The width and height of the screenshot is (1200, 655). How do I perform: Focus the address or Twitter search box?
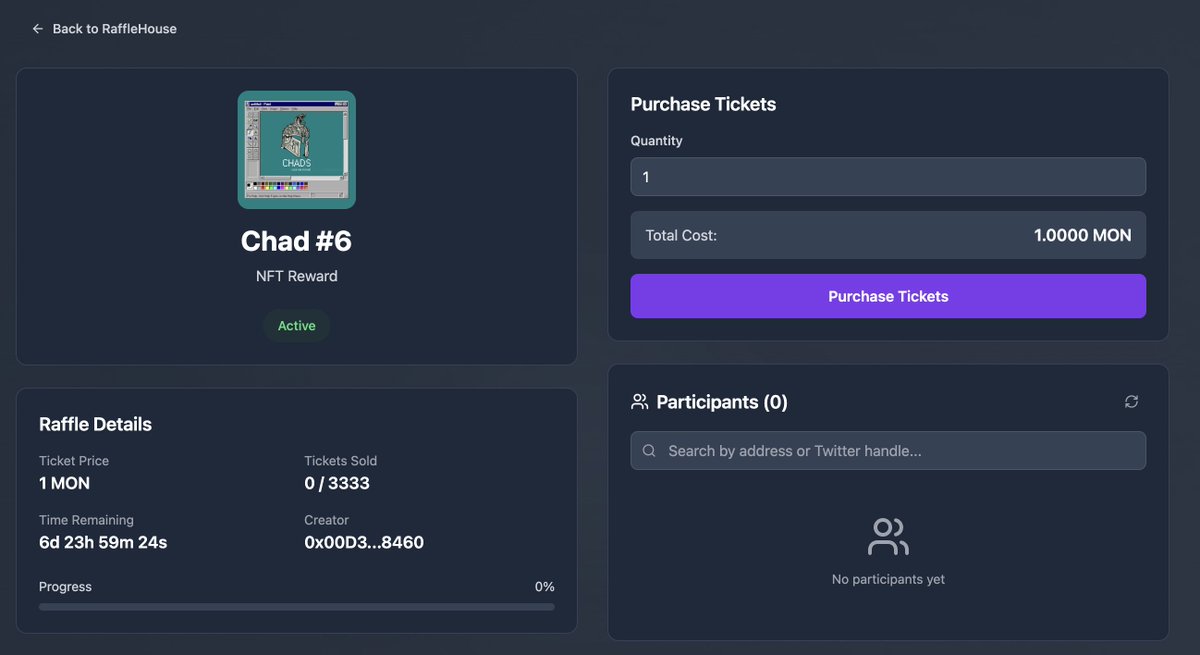(x=888, y=451)
